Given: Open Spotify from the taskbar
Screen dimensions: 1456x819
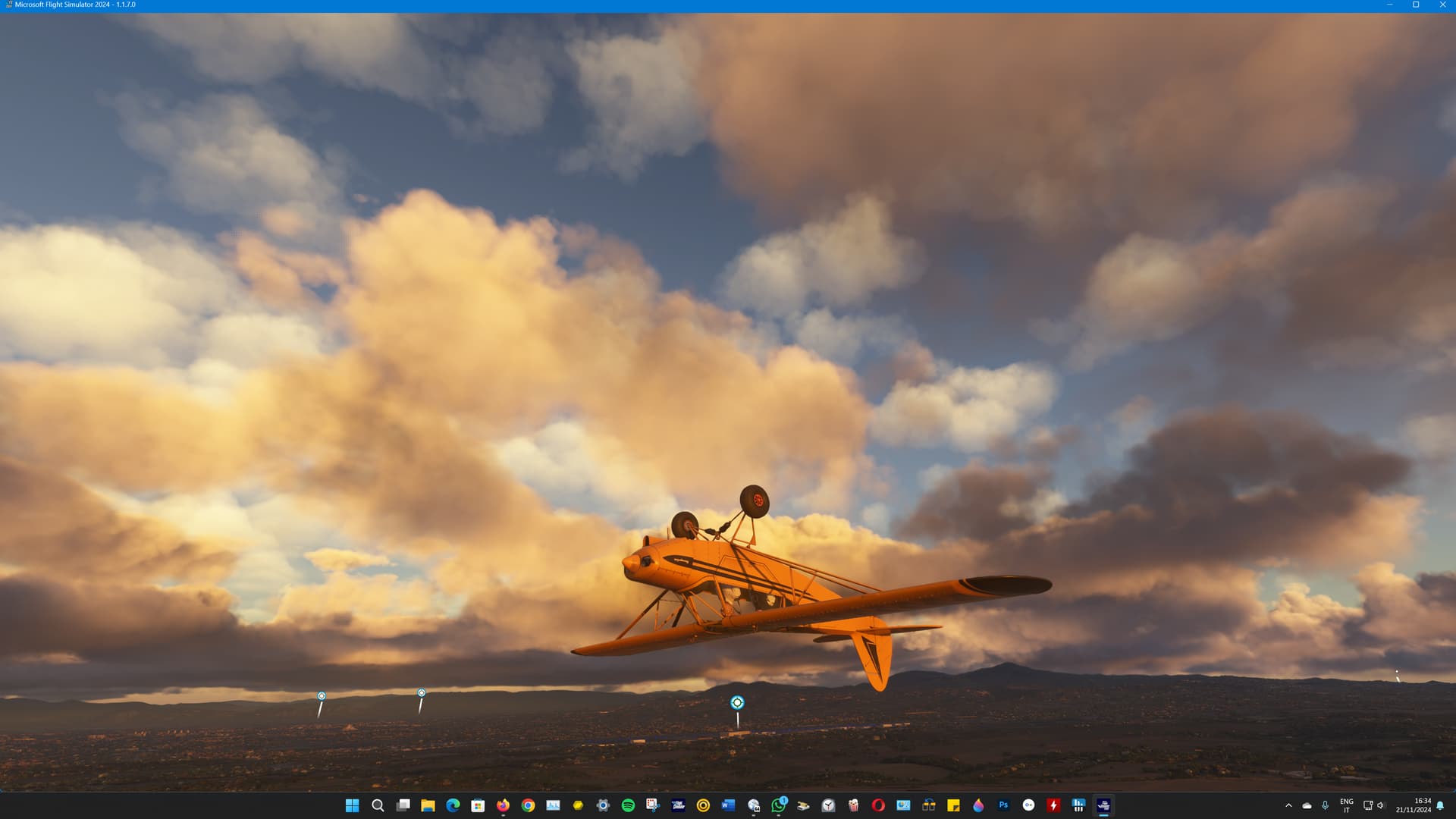Looking at the screenshot, I should (x=628, y=805).
